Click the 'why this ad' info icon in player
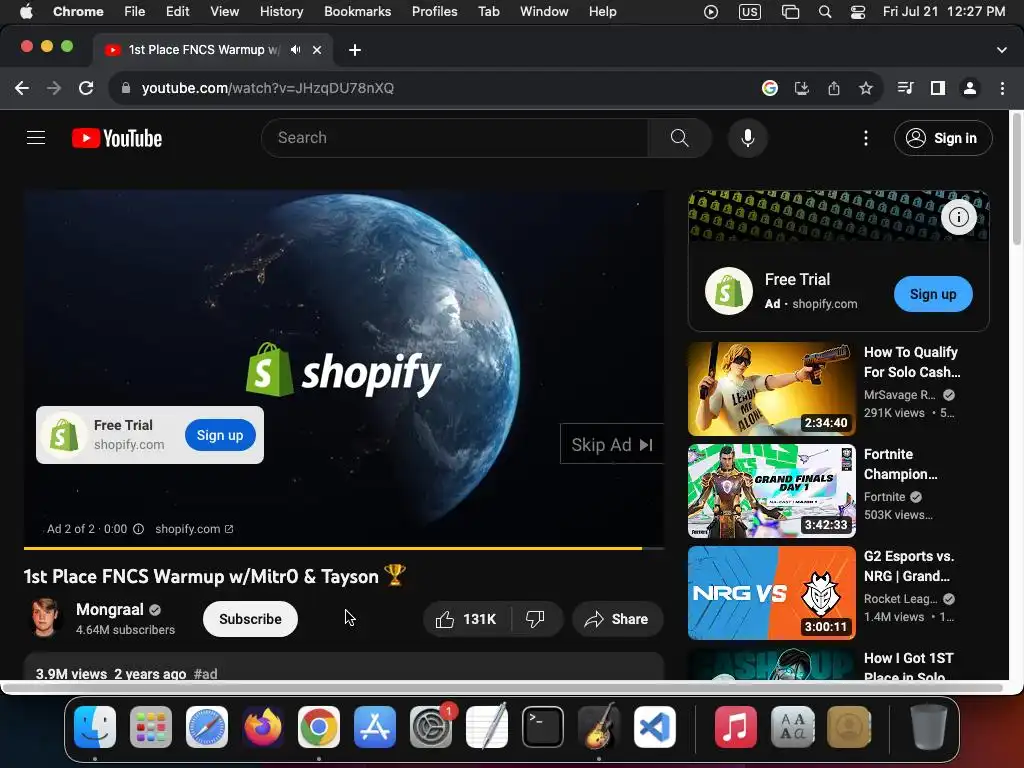This screenshot has width=1024, height=768. [138, 529]
